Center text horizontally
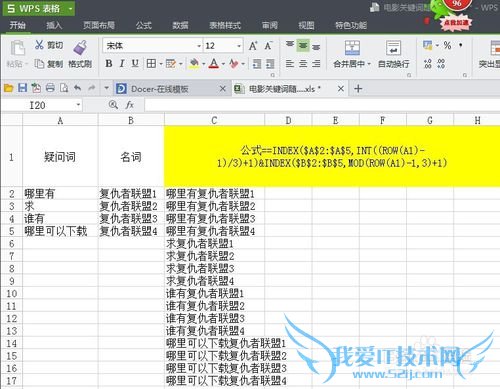This screenshot has width=500, height=389. (x=303, y=63)
